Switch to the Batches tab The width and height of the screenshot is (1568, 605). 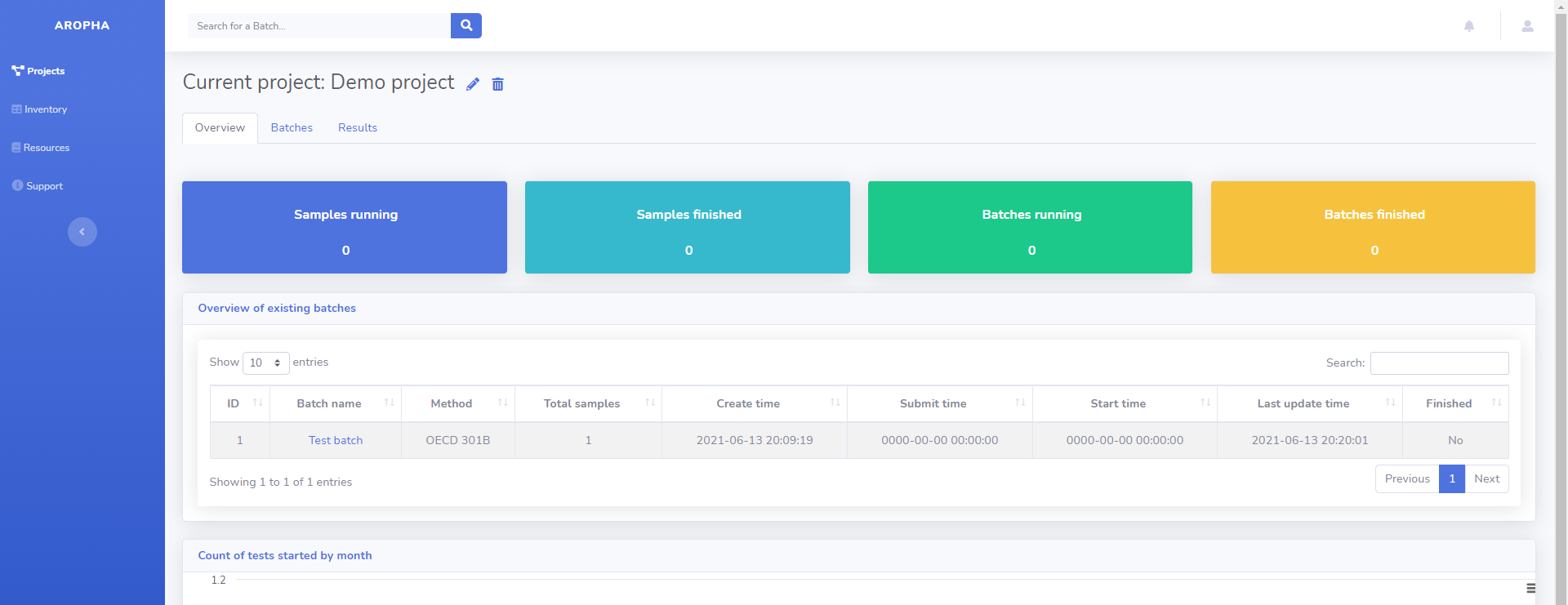point(292,128)
